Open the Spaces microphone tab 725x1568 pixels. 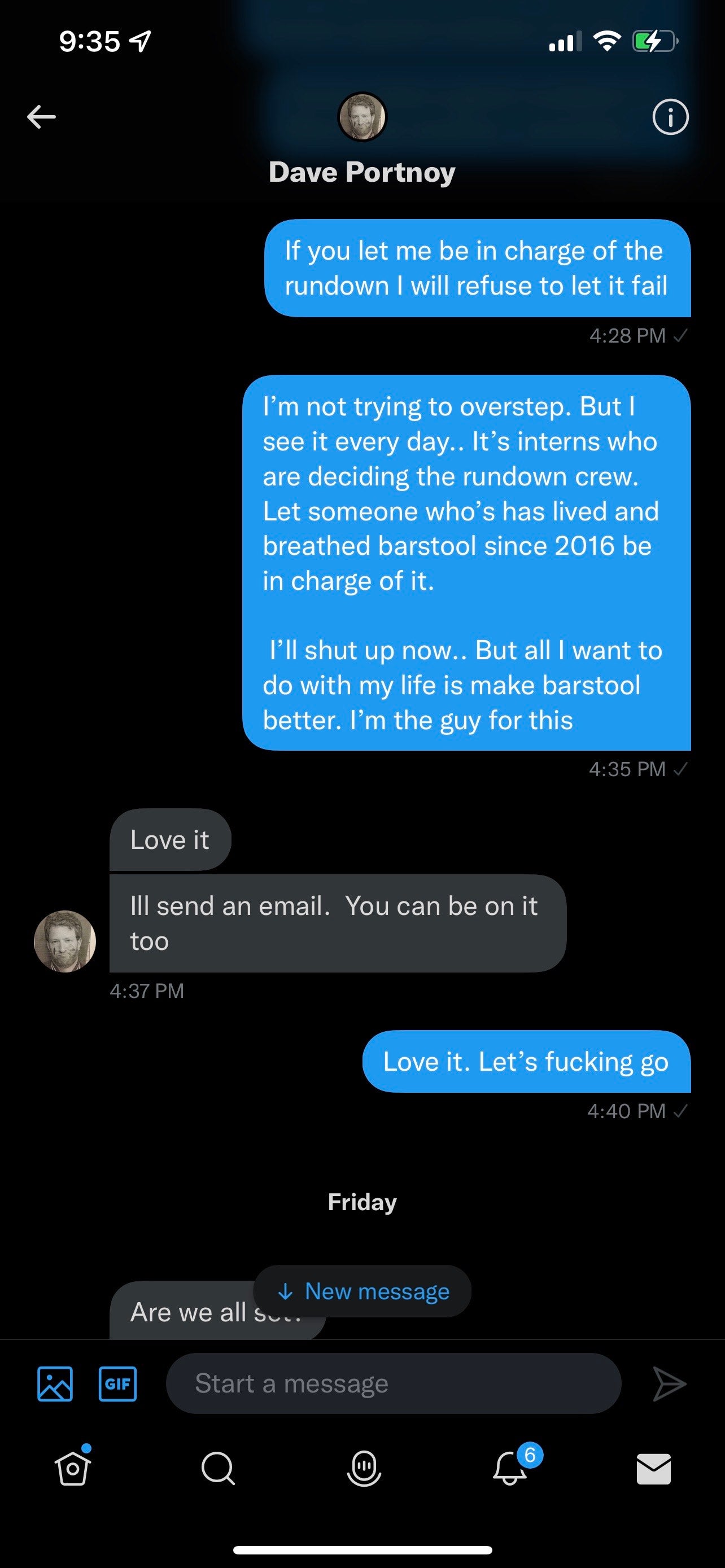pyautogui.click(x=364, y=1469)
